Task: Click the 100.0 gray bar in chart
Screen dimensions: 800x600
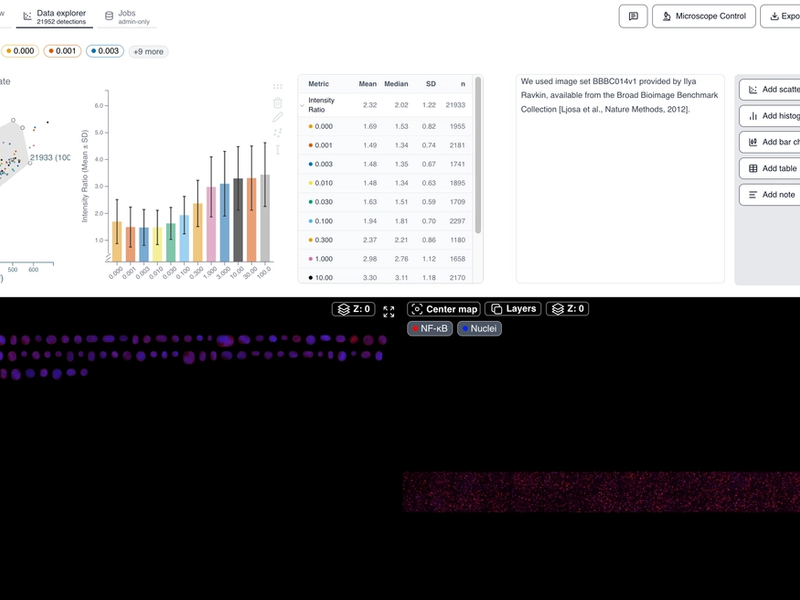Action: point(265,218)
